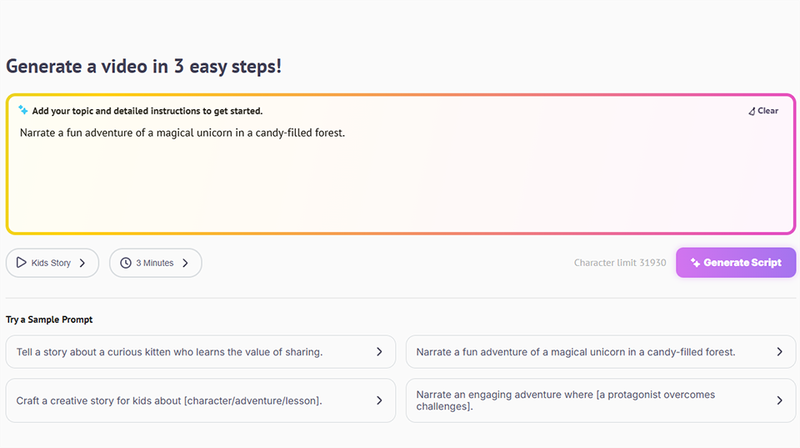Screen dimensions: 800x448
Task: Select the engaging adventure protagonist sample
Action: [x=566, y=400]
